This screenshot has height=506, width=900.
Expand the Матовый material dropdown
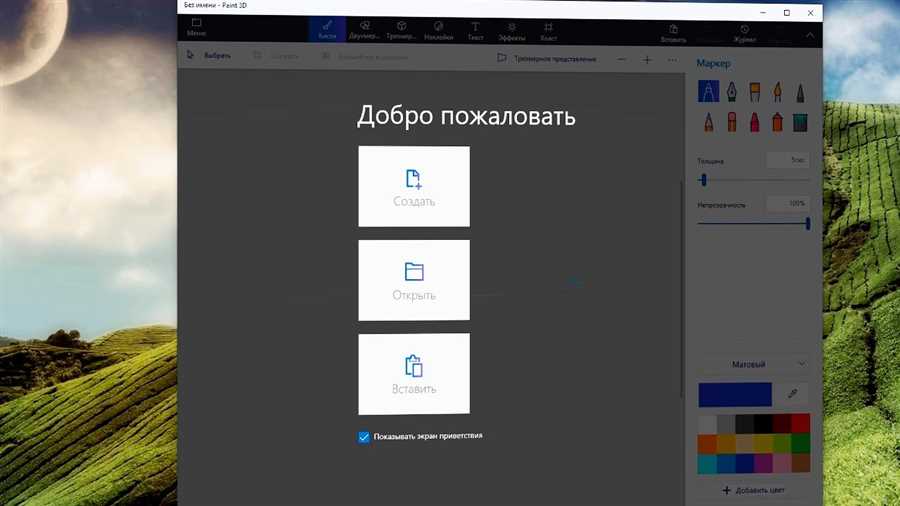(753, 364)
